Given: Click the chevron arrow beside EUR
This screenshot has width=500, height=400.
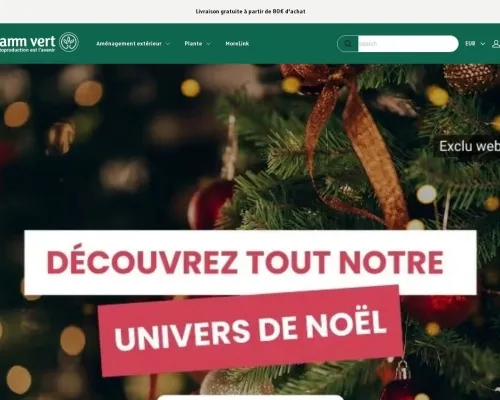Looking at the screenshot, I should pyautogui.click(x=482, y=44).
